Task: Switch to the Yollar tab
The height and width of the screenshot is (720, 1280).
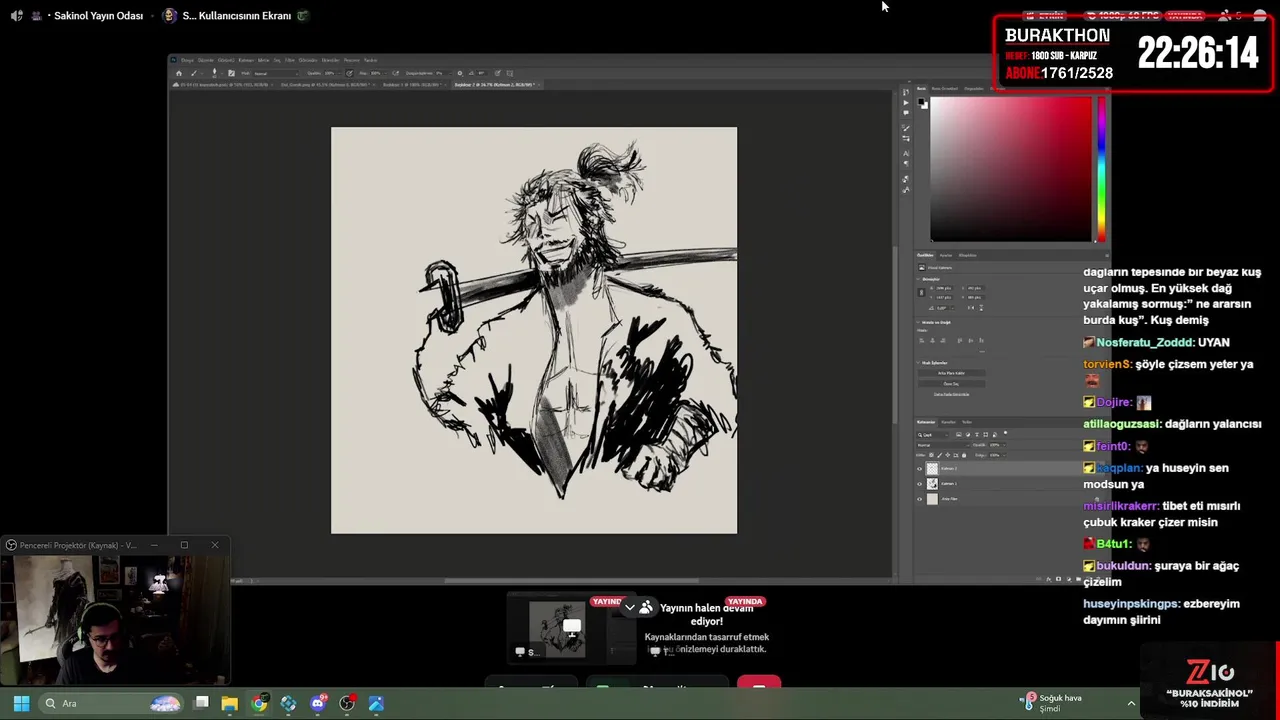Action: 967,422
